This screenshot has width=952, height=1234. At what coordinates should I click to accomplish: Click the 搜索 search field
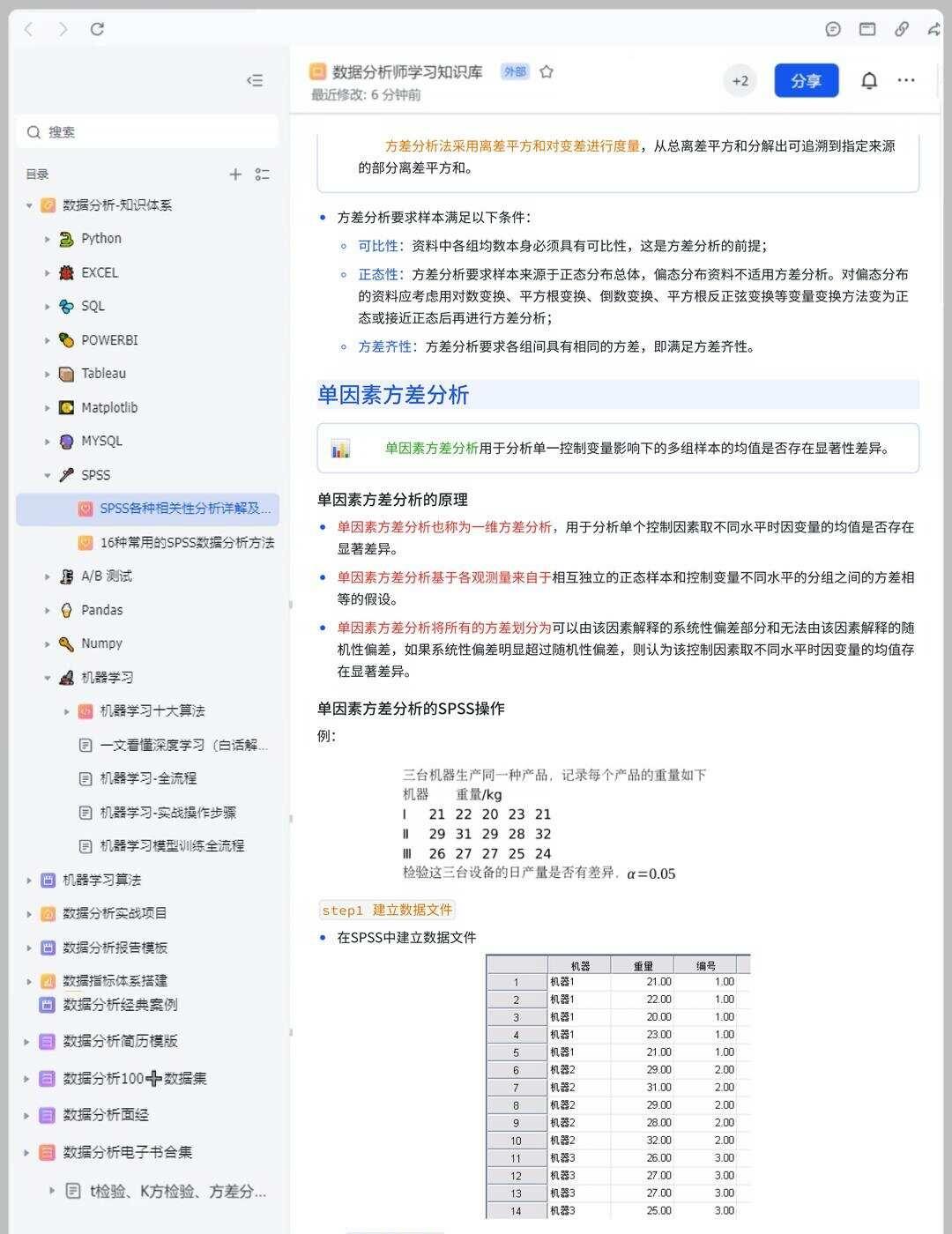[x=147, y=132]
